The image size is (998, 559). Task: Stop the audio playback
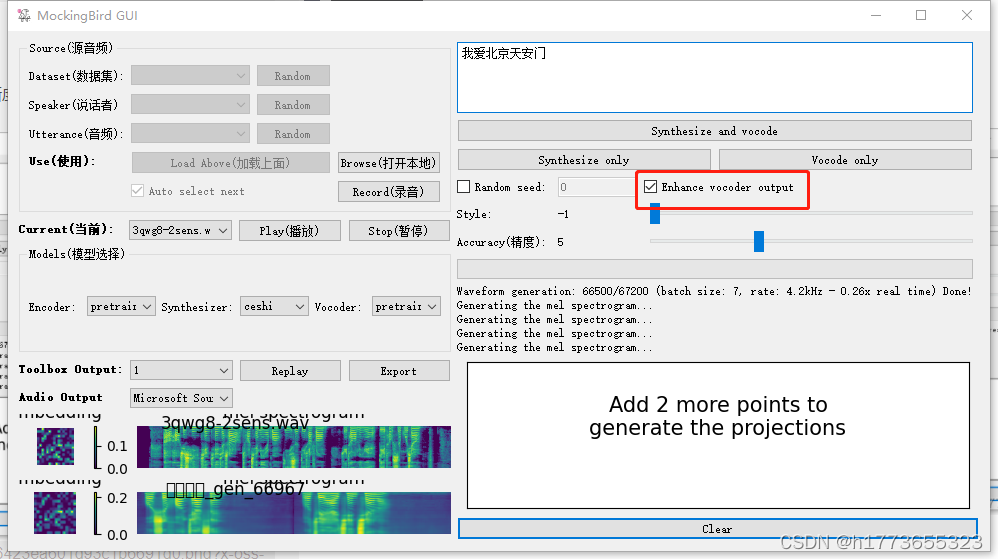tap(398, 230)
